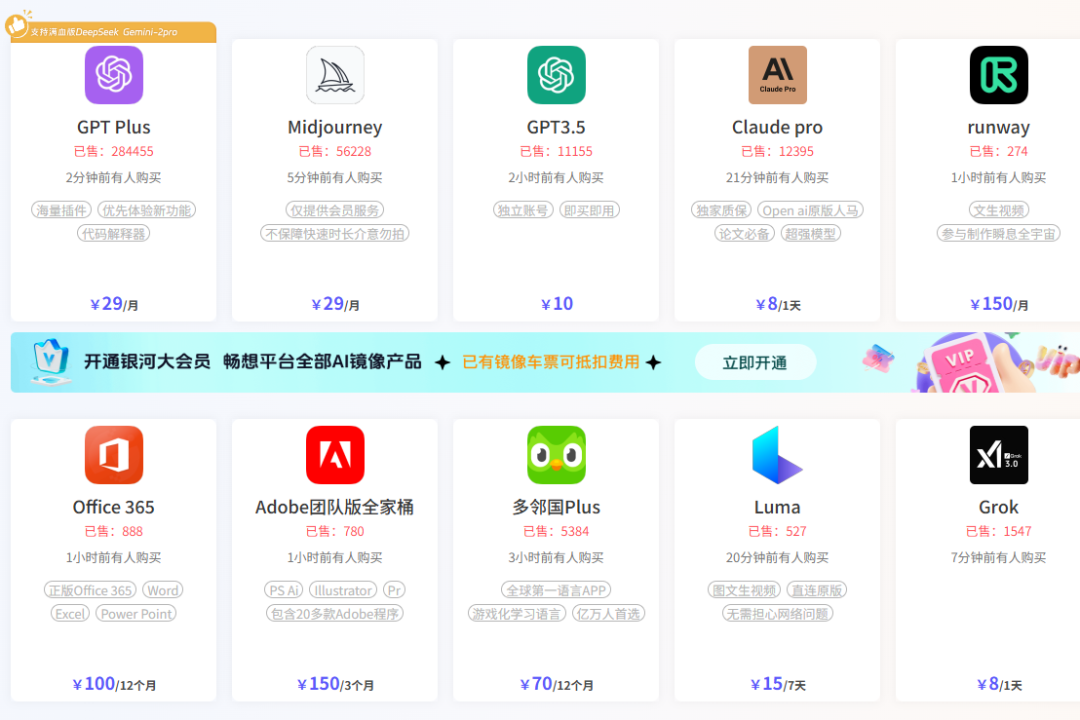Open the Luma product icon
Viewport: 1080px width, 720px height.
coord(777,455)
